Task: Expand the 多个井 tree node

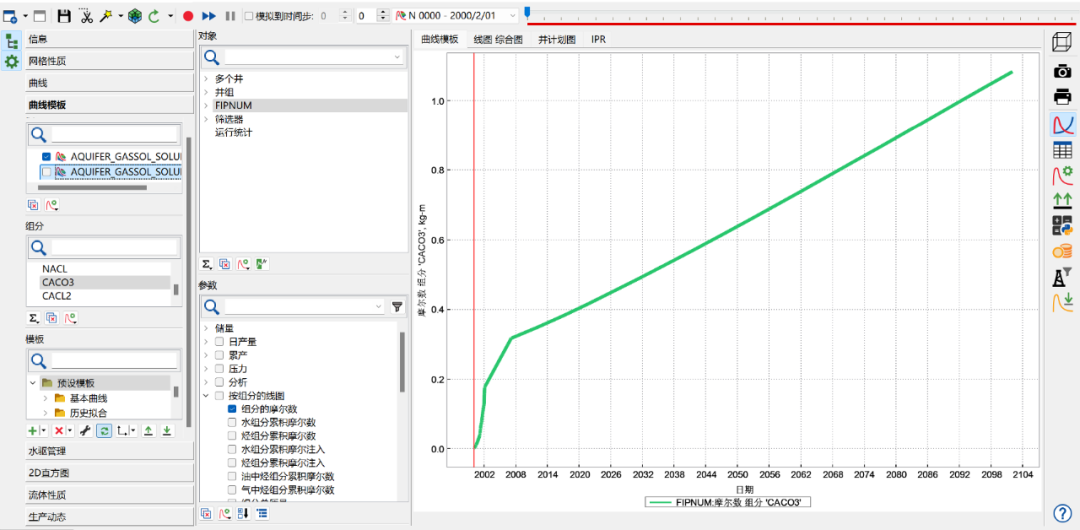Action: pos(205,78)
